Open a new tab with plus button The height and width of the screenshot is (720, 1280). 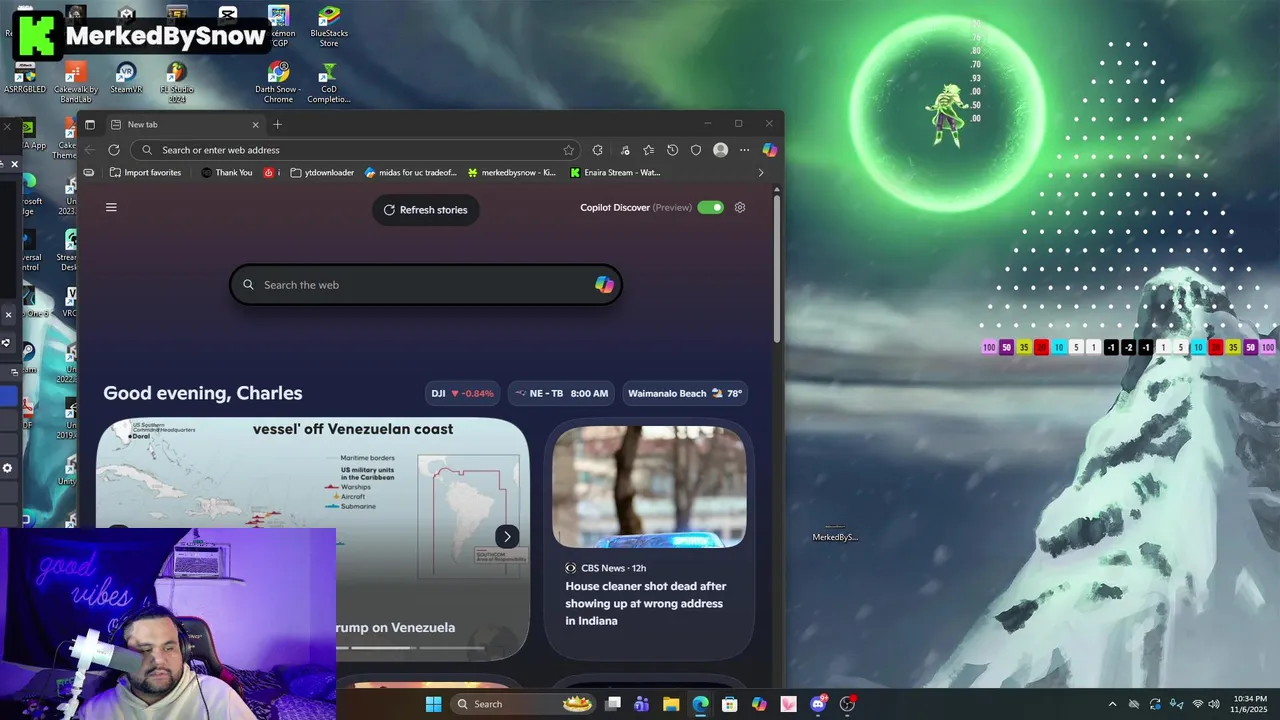[x=278, y=124]
